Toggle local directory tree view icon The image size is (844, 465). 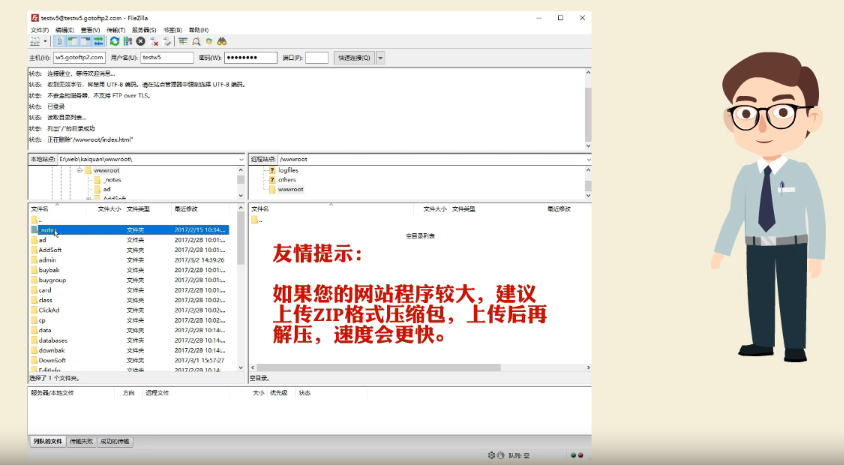pyautogui.click(x=72, y=41)
